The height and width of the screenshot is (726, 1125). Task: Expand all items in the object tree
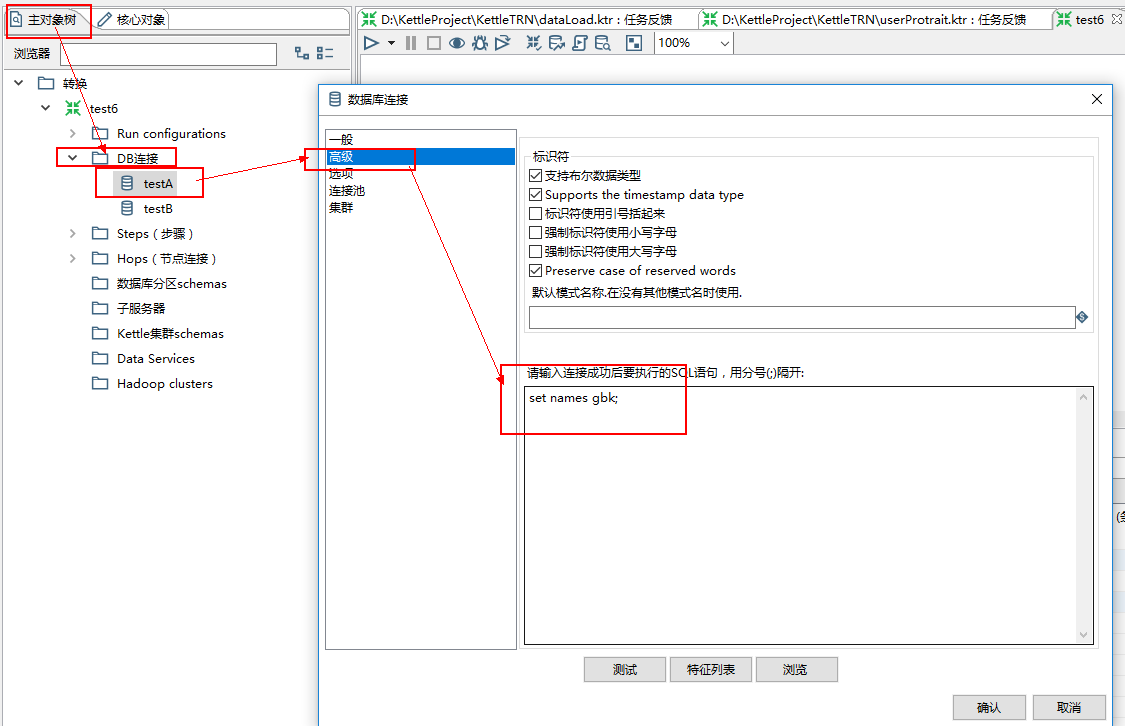[302, 53]
